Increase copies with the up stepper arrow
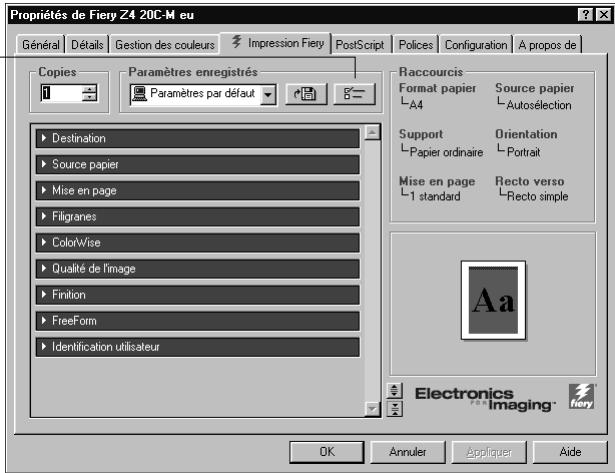This screenshot has height=473, width=615. coord(90,89)
